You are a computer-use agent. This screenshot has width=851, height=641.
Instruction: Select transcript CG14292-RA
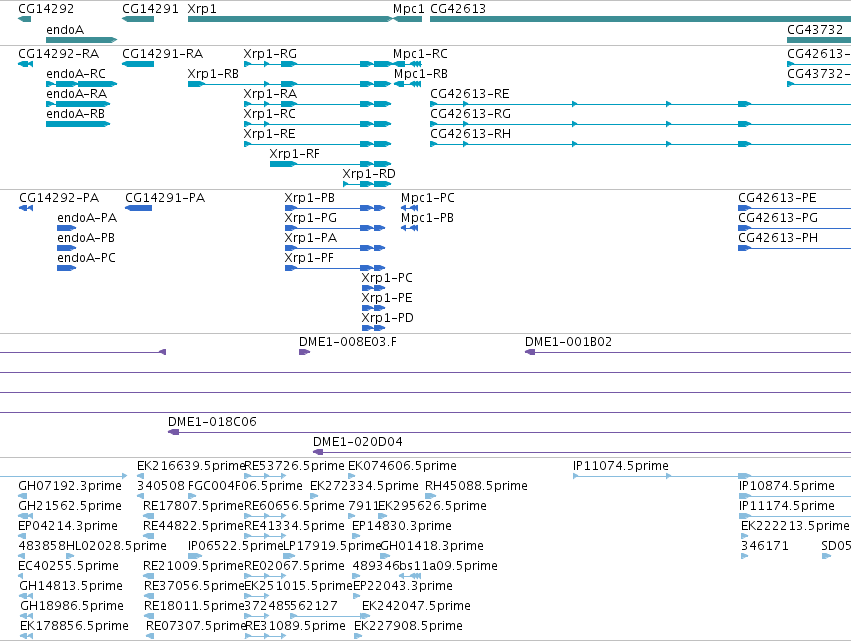59,54
